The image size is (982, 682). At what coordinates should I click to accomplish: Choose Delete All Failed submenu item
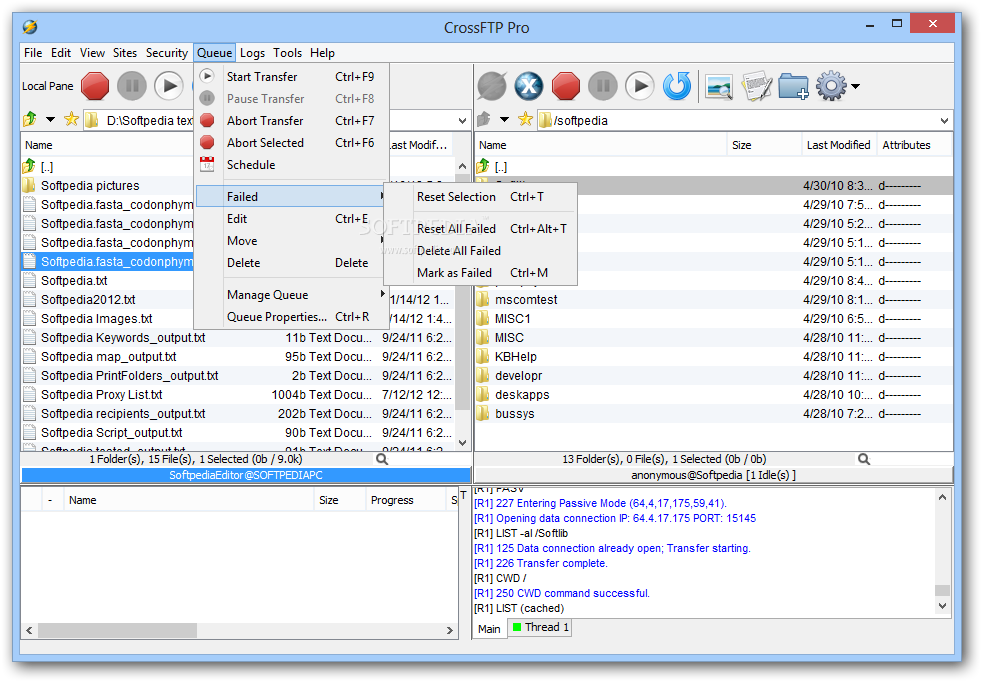tap(480, 251)
